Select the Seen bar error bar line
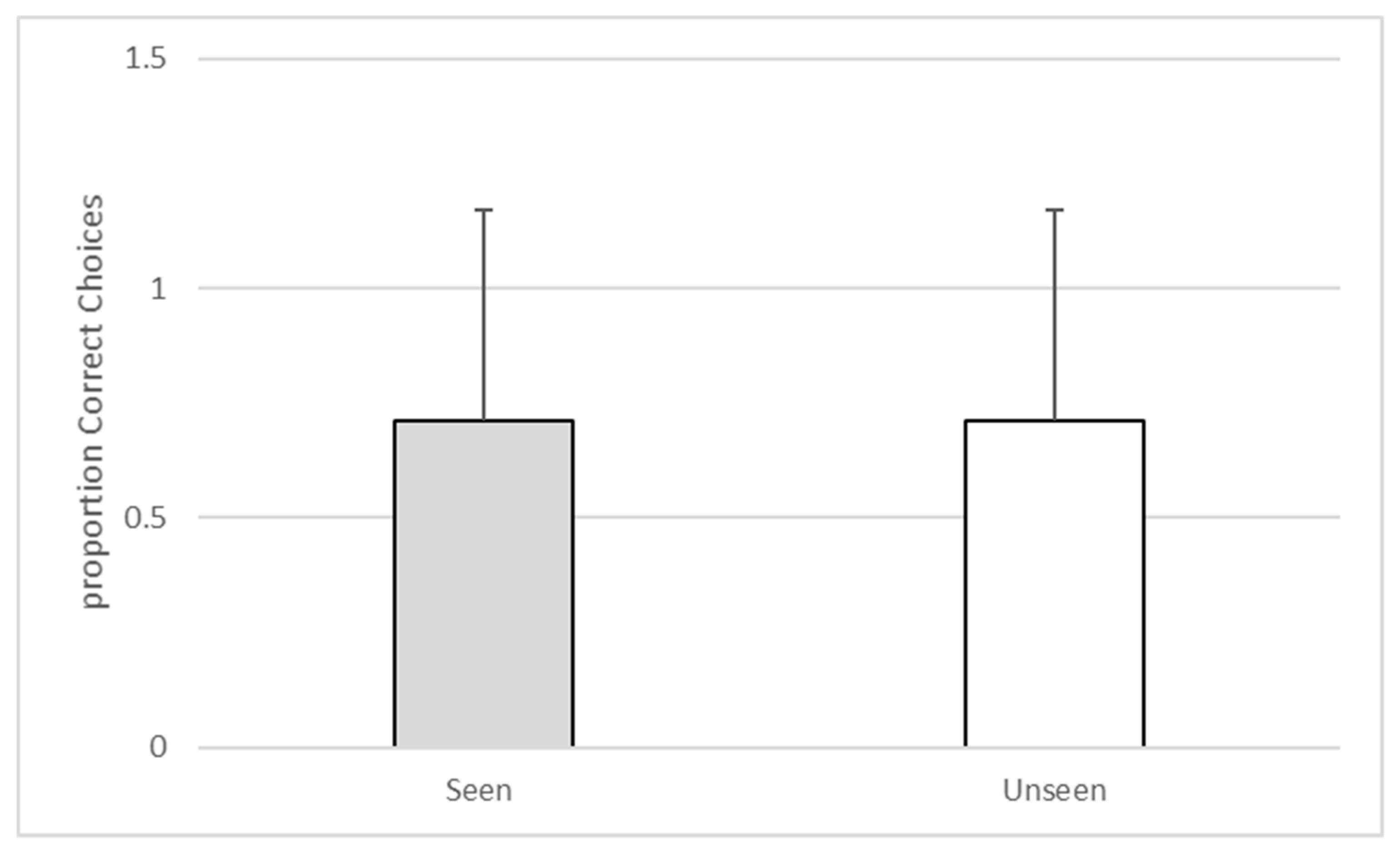The height and width of the screenshot is (854, 1400). click(483, 318)
